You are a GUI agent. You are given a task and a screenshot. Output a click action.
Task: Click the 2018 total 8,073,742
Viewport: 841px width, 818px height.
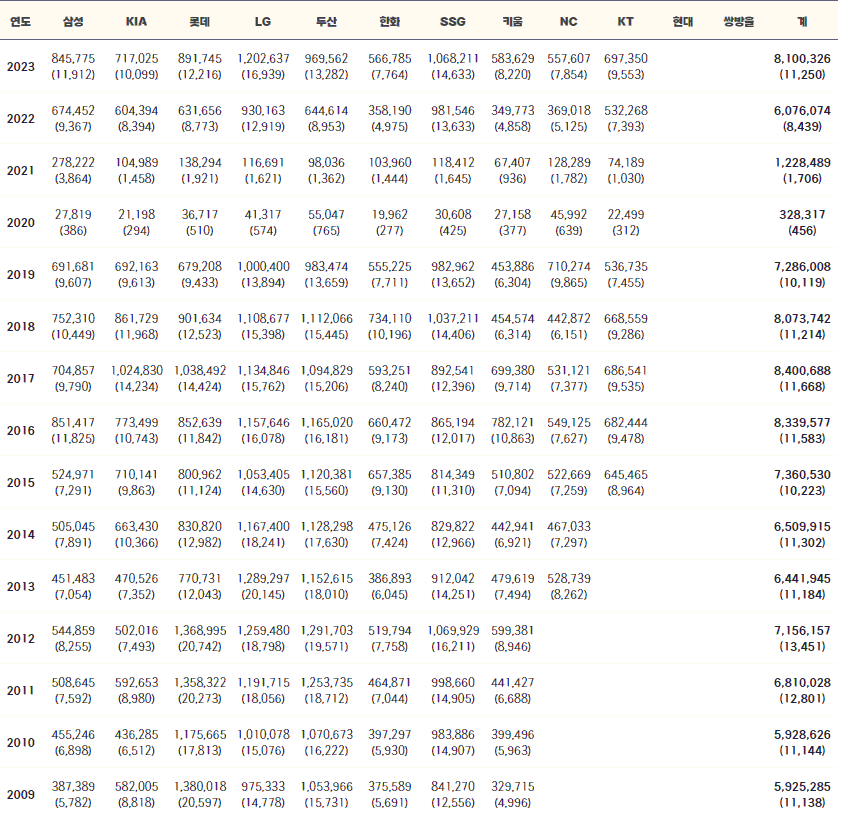point(802,319)
